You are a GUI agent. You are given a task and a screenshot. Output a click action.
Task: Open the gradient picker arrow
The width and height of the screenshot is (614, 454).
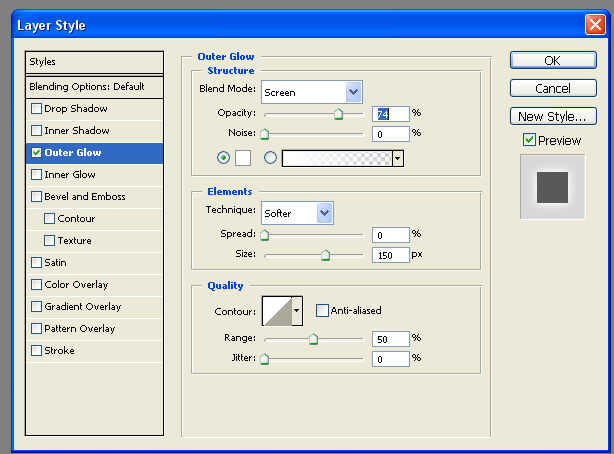398,159
